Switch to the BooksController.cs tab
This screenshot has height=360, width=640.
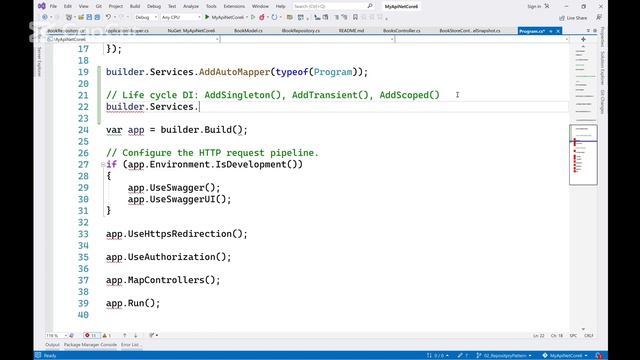pyautogui.click(x=402, y=31)
